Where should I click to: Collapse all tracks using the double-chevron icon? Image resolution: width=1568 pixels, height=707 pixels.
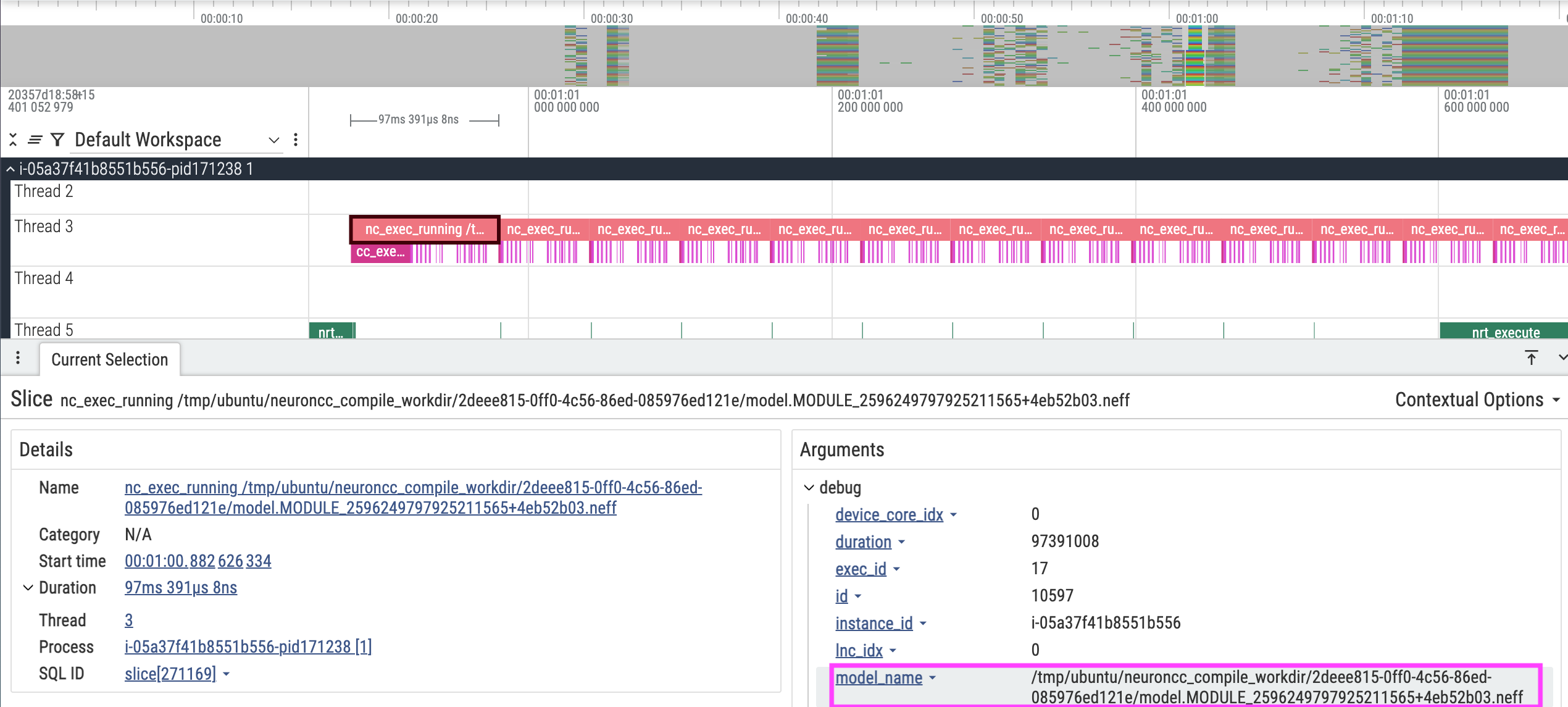(12, 140)
